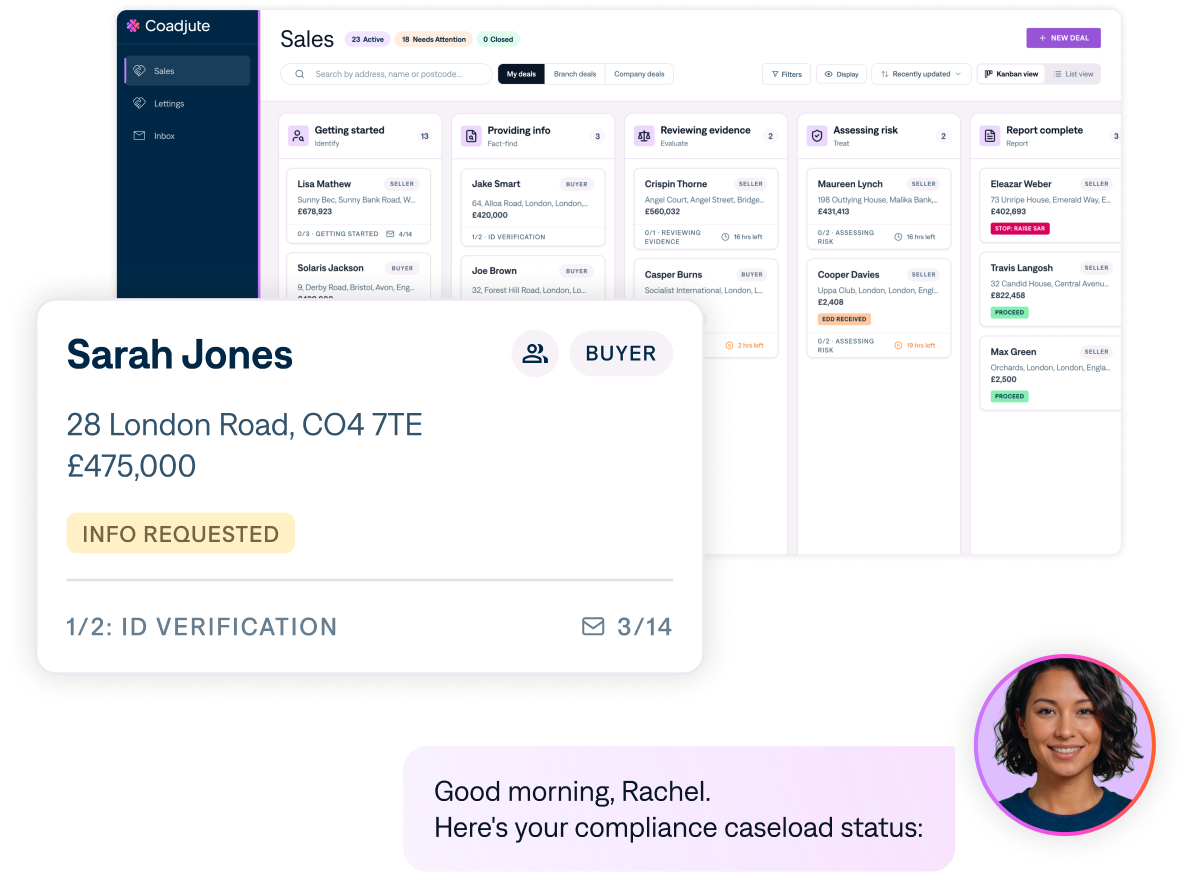
Task: Click the INFO REQUESTED tag
Action: (180, 534)
